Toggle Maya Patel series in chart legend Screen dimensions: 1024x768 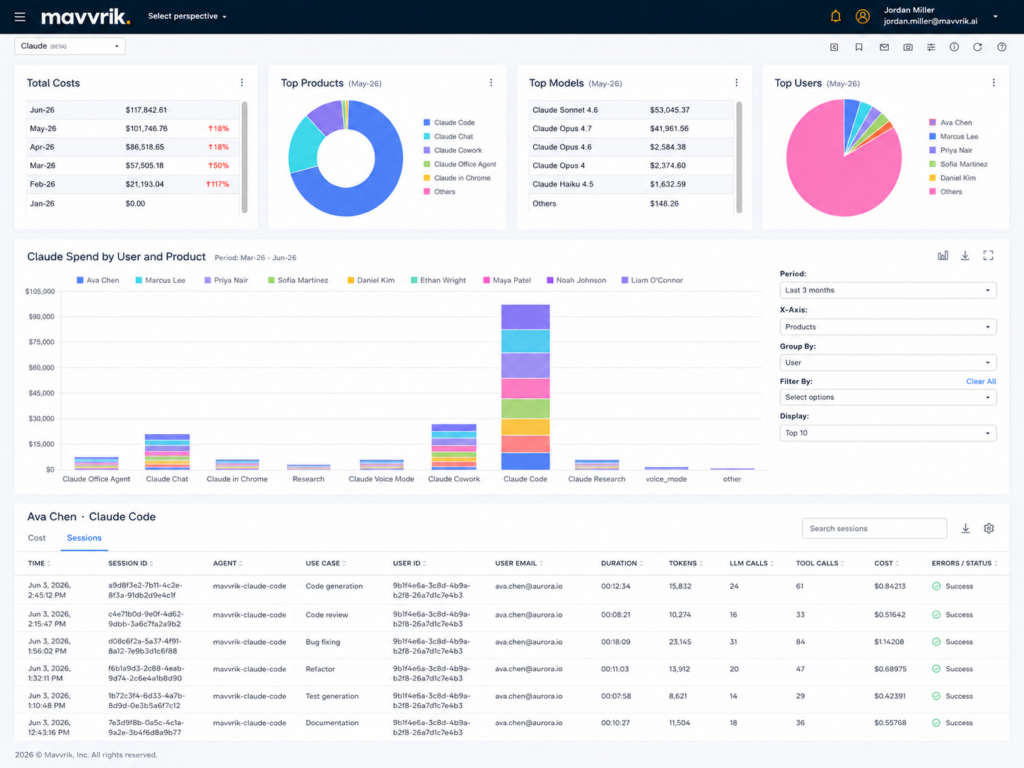(507, 280)
